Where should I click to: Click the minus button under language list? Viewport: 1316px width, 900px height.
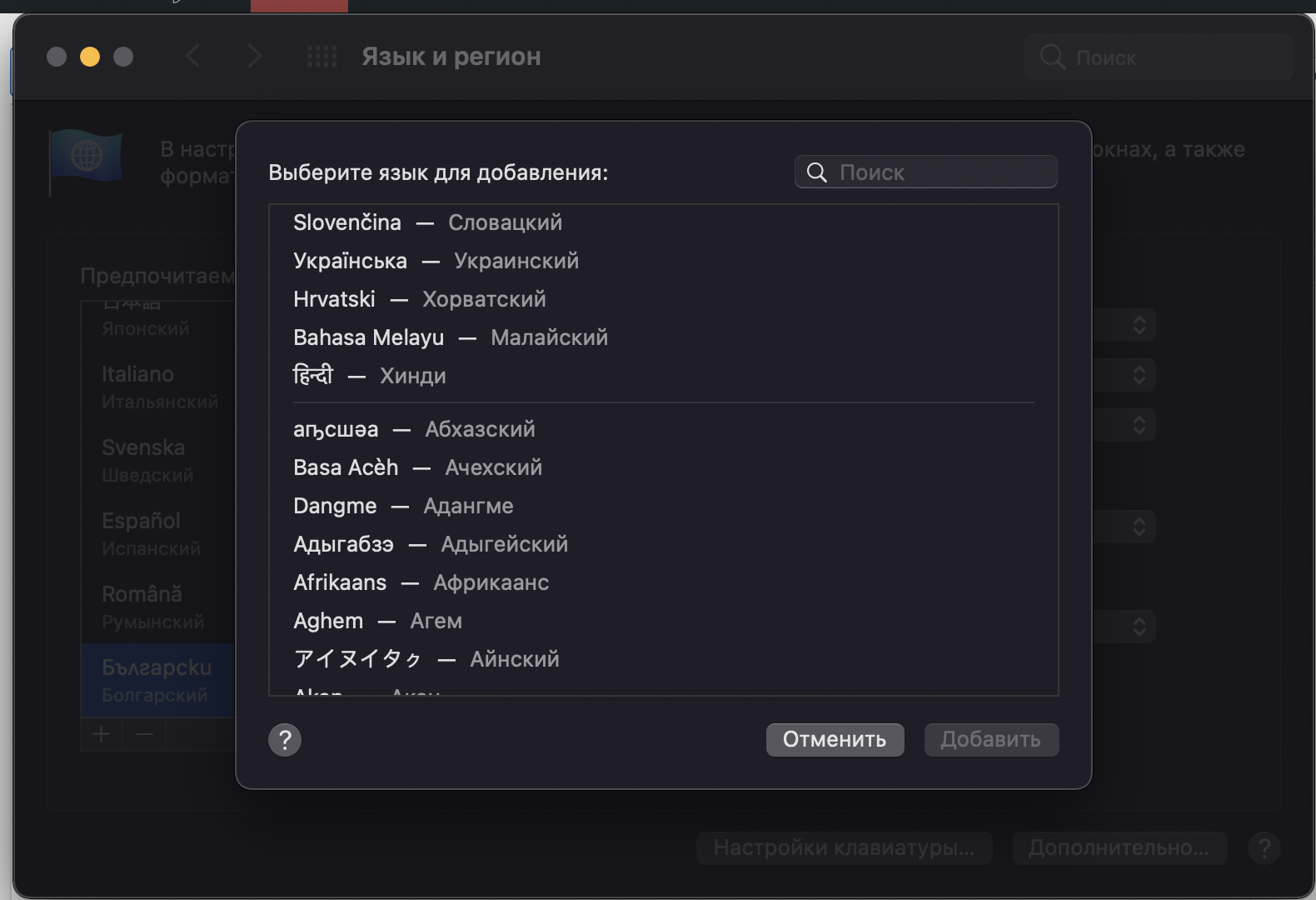pos(144,734)
